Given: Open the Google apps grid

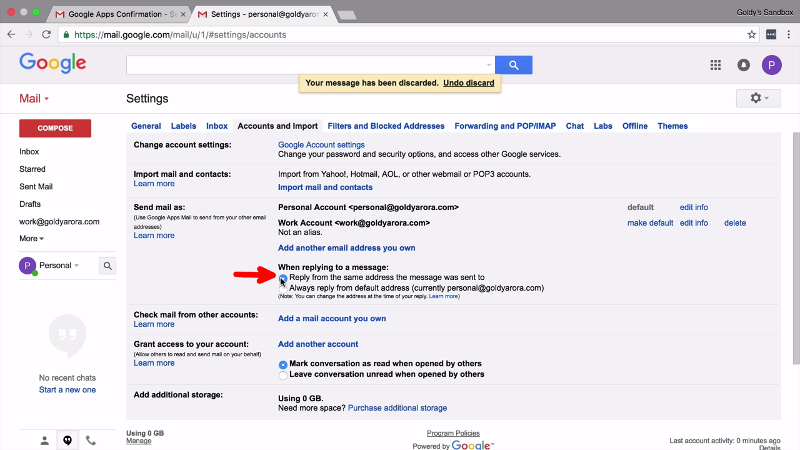Looking at the screenshot, I should coord(715,65).
